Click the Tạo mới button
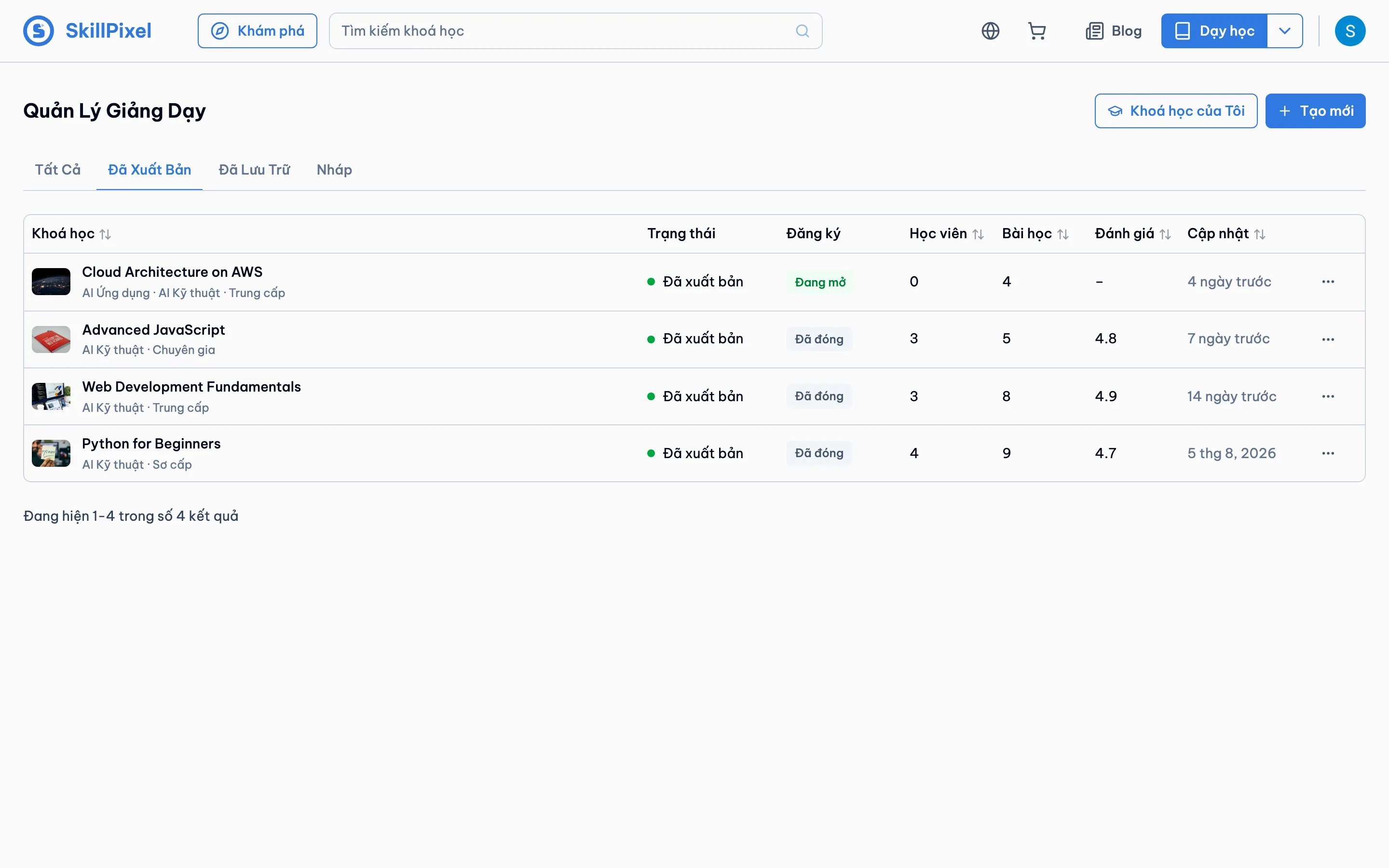 click(1315, 111)
